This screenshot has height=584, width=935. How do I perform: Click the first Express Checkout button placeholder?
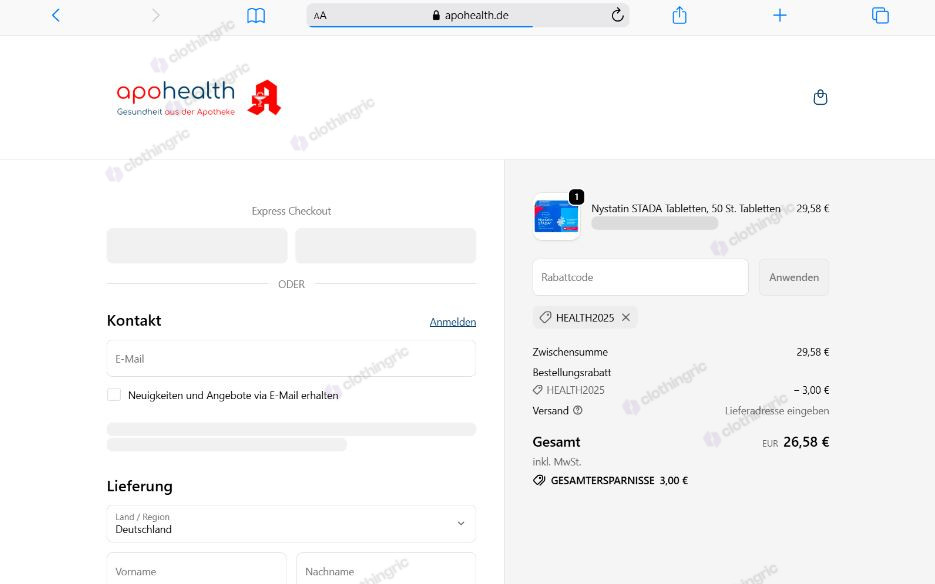[197, 246]
